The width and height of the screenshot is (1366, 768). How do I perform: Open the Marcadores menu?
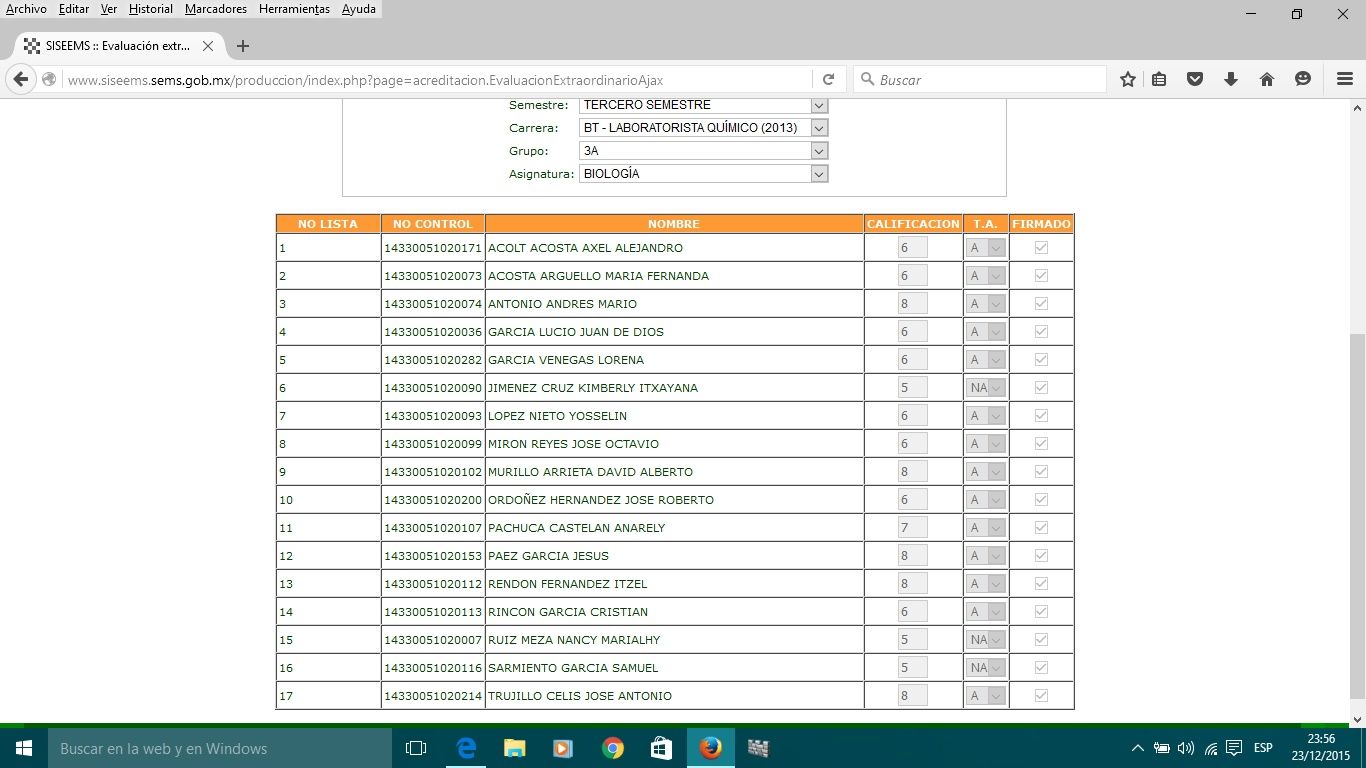pyautogui.click(x=216, y=9)
